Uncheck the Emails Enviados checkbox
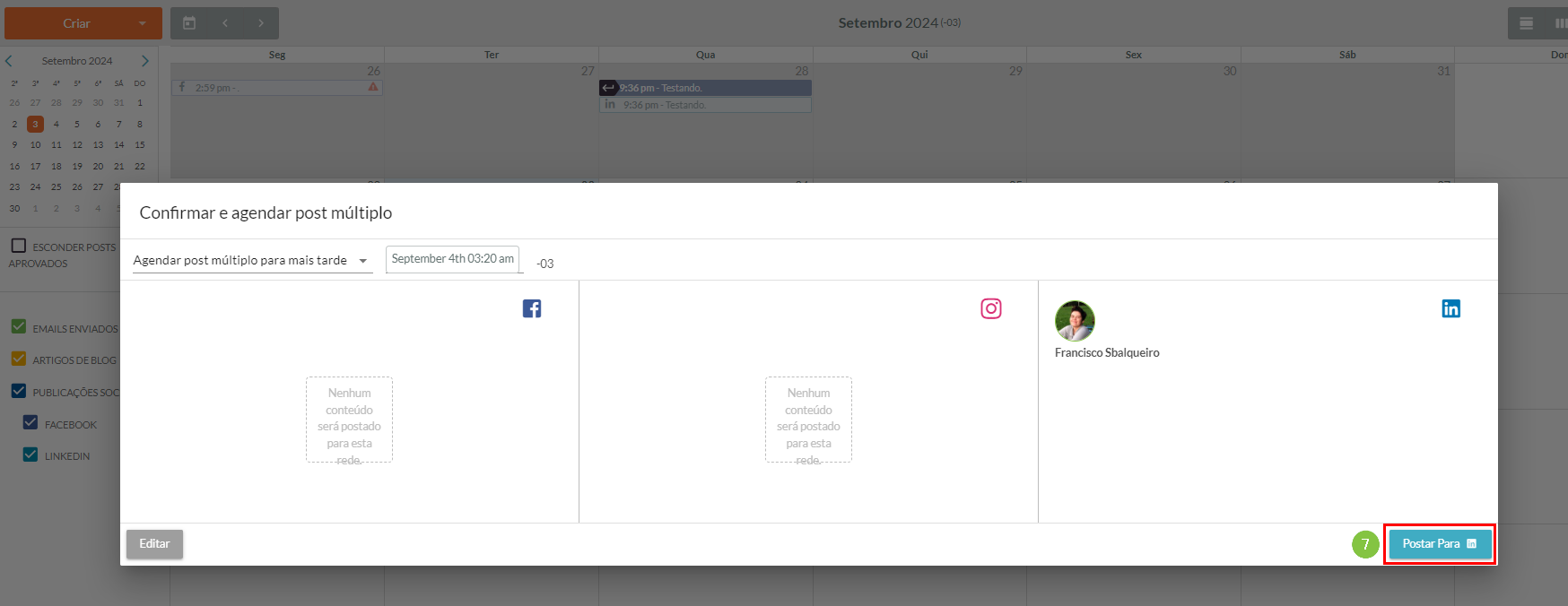This screenshot has height=606, width=1568. pos(18,327)
